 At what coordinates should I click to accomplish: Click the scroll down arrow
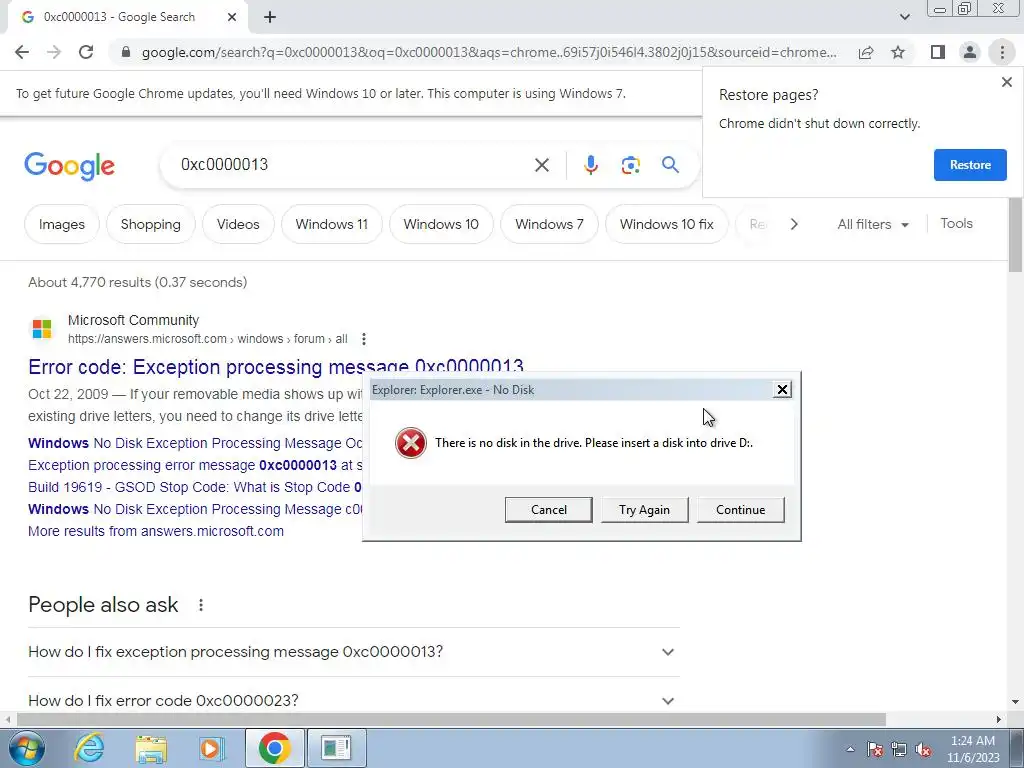[1015, 701]
